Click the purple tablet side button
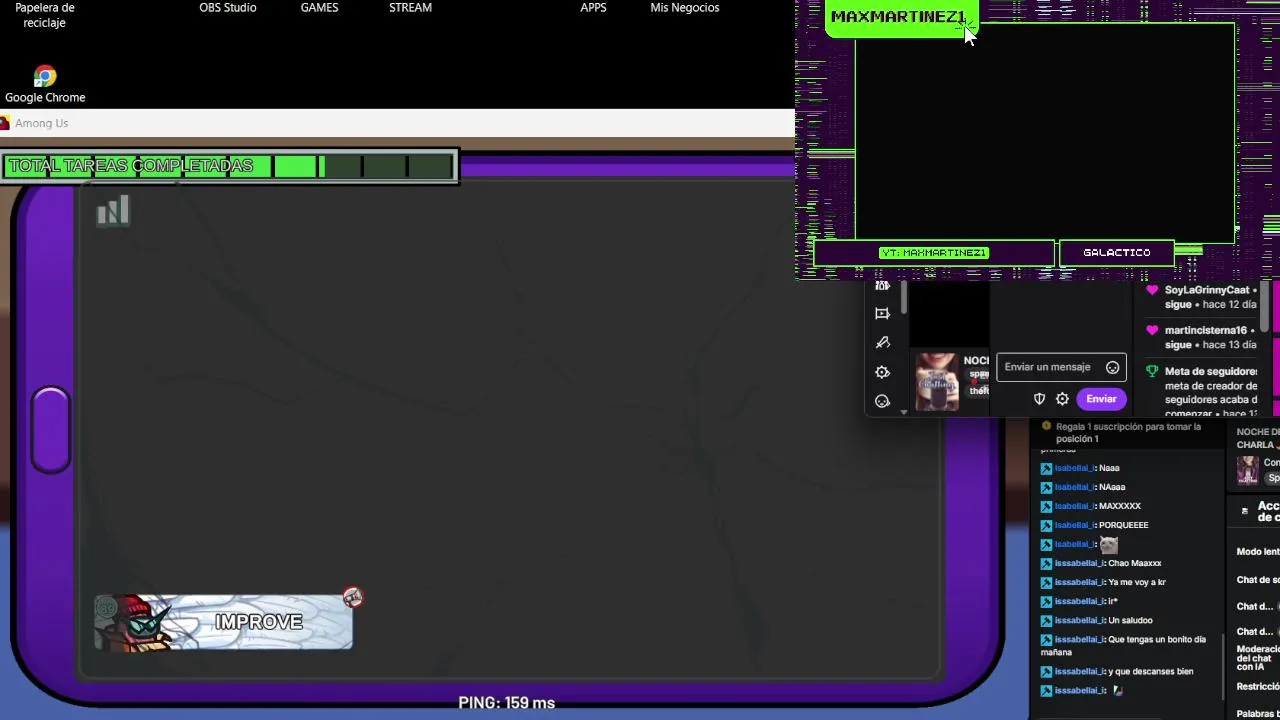 point(50,430)
